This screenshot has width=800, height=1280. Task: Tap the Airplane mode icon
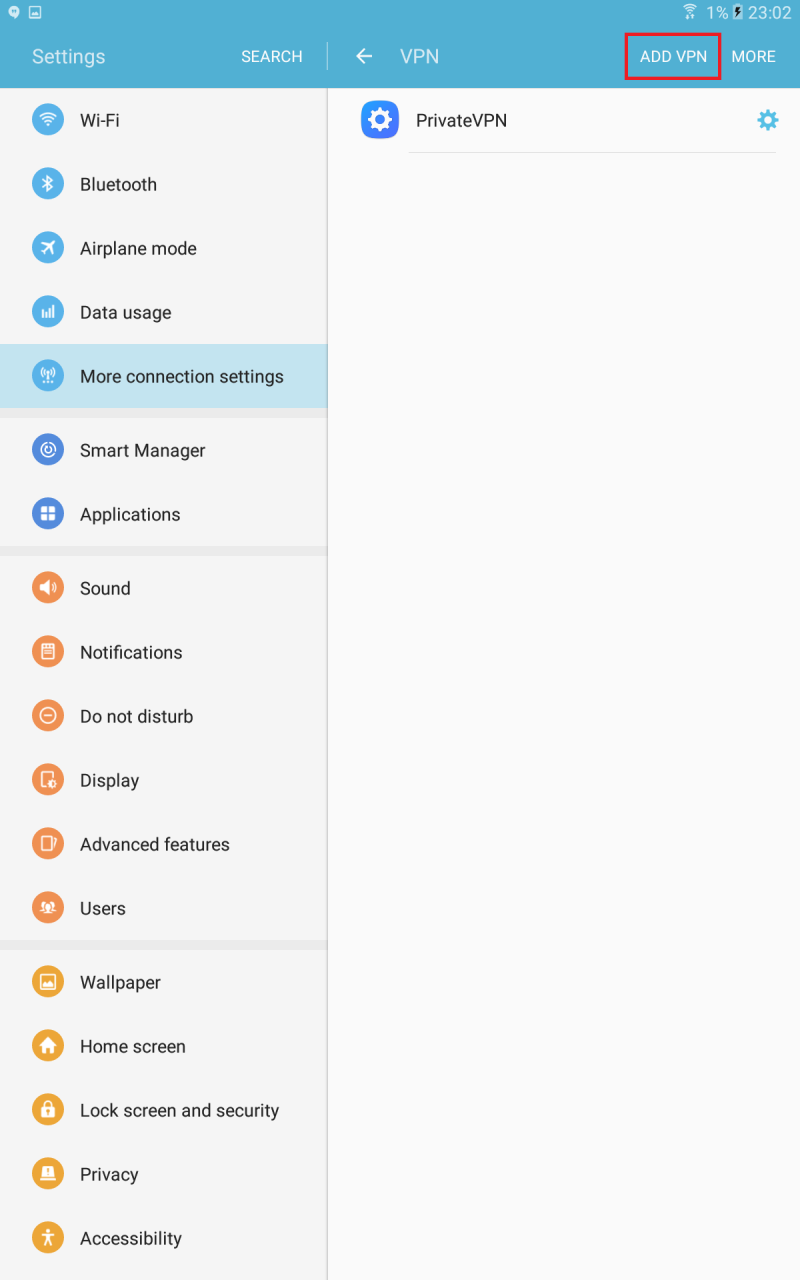(48, 248)
